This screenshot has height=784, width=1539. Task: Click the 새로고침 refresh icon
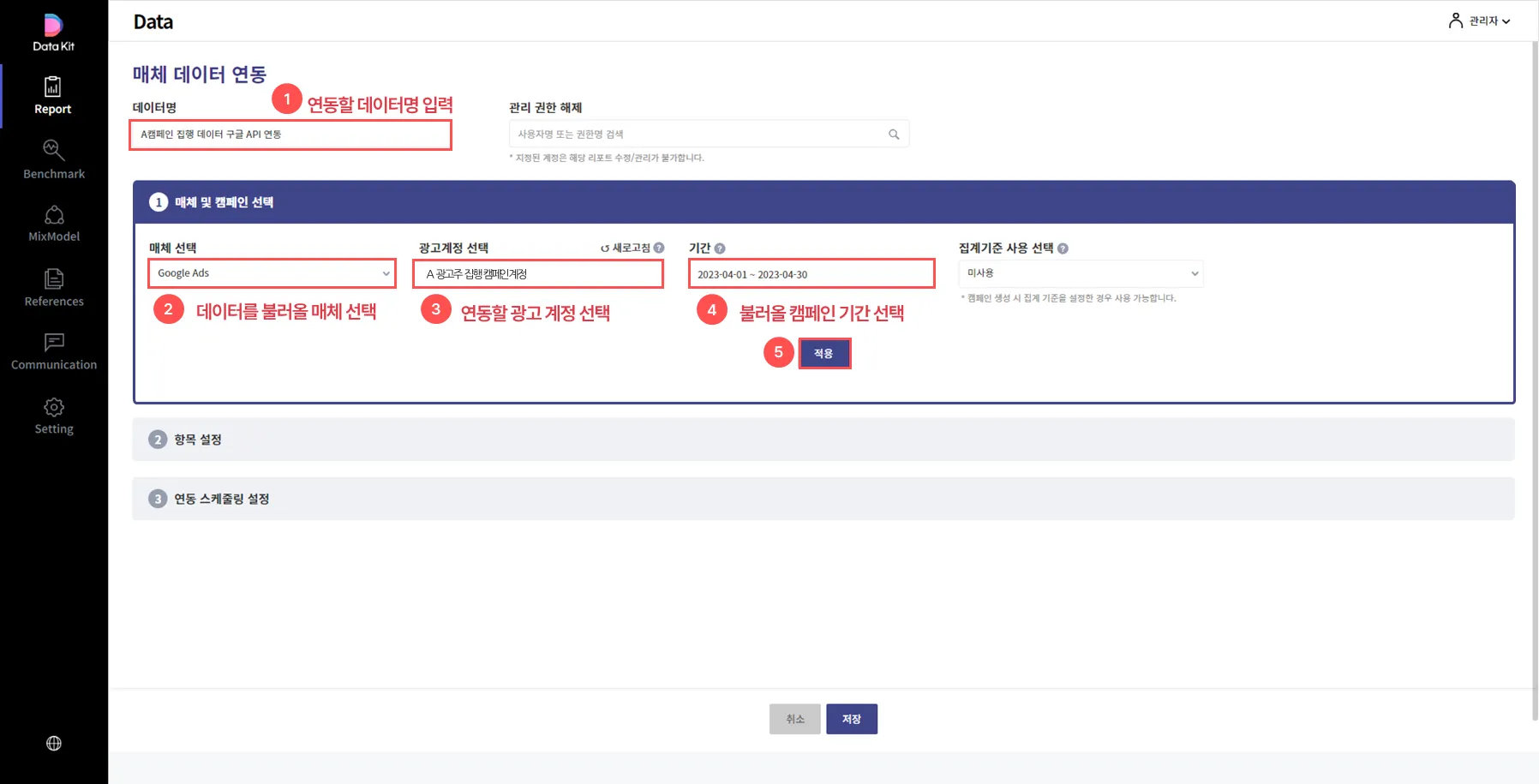[x=605, y=248]
